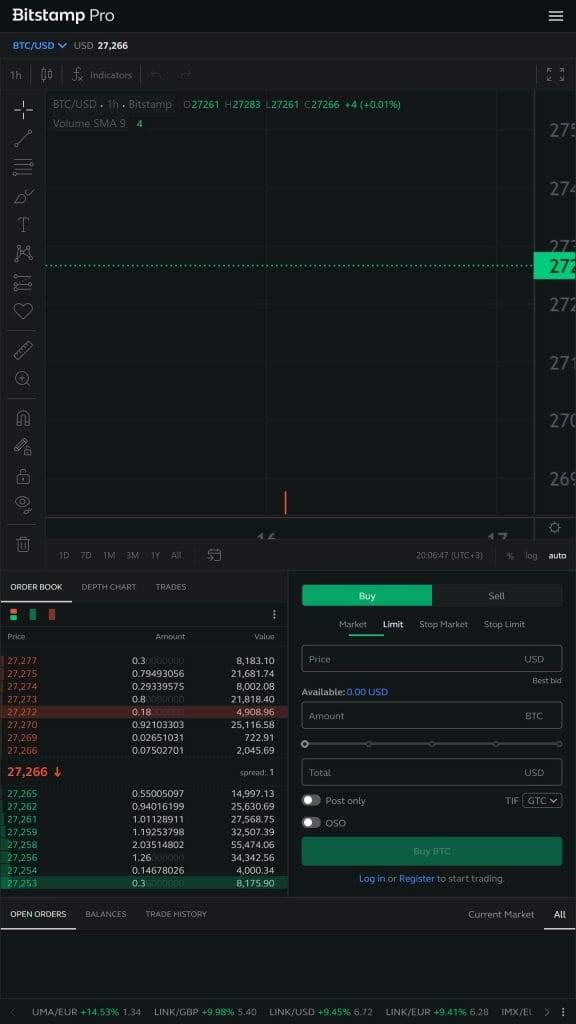Select the text annotation tool
This screenshot has width=576, height=1024.
pyautogui.click(x=23, y=225)
